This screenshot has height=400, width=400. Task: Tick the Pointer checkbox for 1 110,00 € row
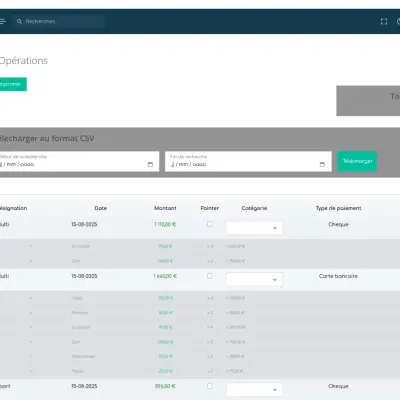coord(209,224)
